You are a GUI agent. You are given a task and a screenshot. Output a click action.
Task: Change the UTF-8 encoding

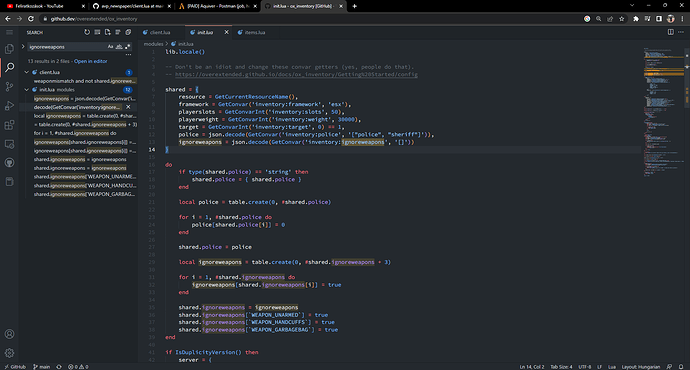pyautogui.click(x=585, y=366)
